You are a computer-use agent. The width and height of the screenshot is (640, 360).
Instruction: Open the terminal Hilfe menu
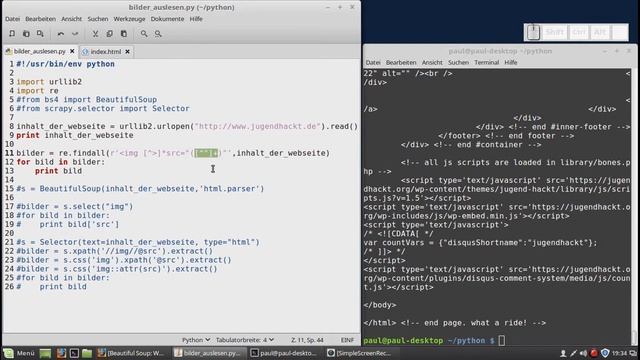coord(511,62)
